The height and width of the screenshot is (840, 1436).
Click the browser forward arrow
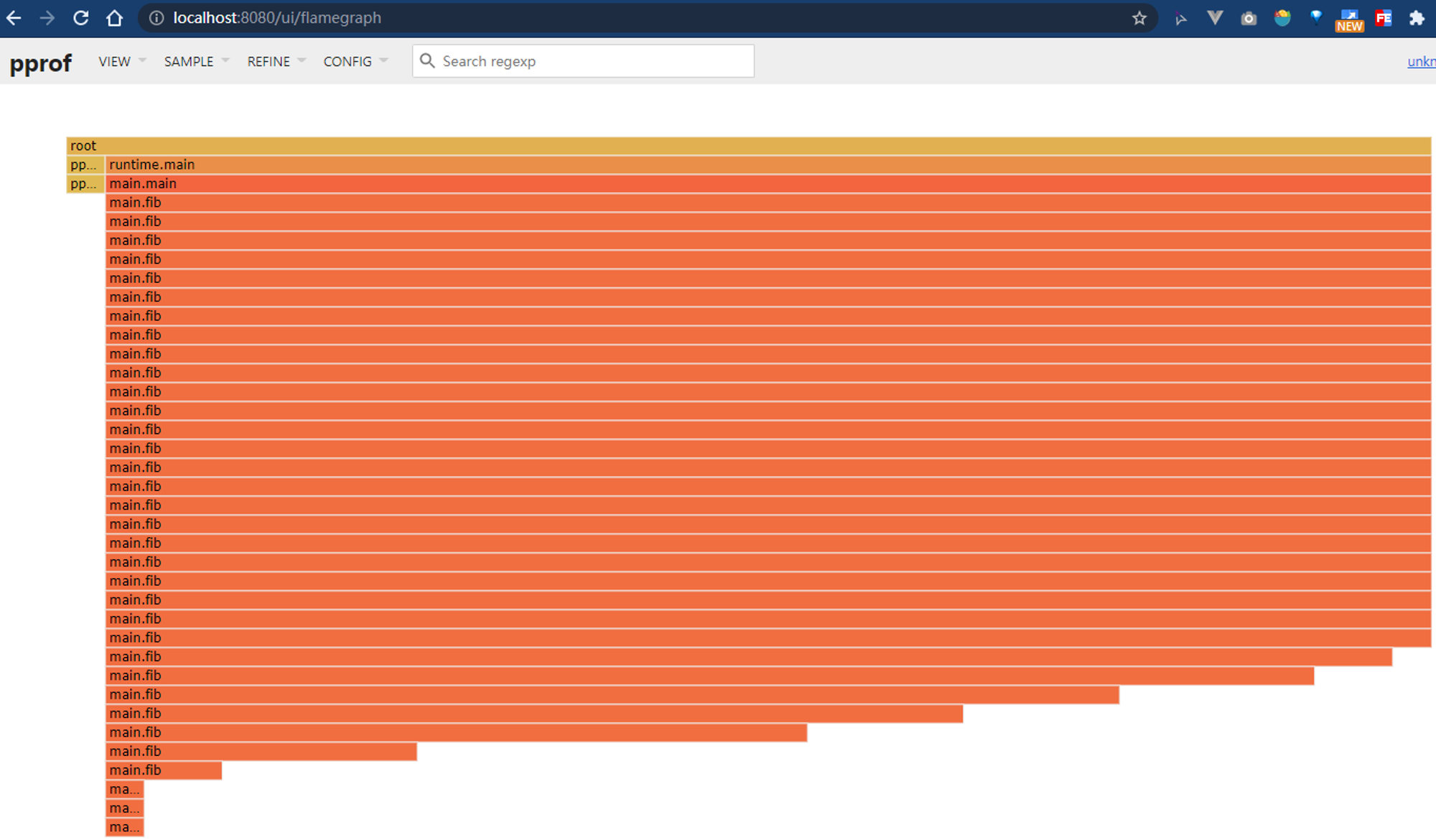pyautogui.click(x=47, y=18)
